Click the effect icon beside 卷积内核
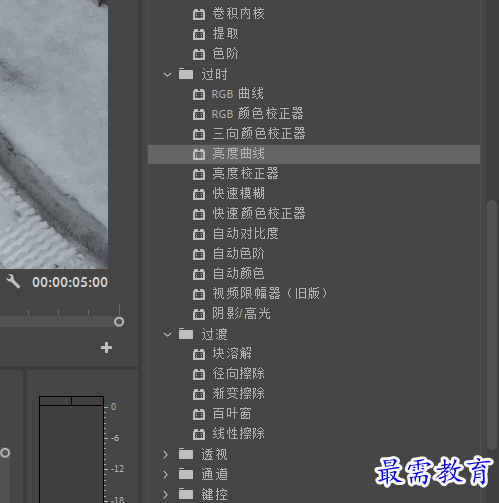 tap(199, 14)
